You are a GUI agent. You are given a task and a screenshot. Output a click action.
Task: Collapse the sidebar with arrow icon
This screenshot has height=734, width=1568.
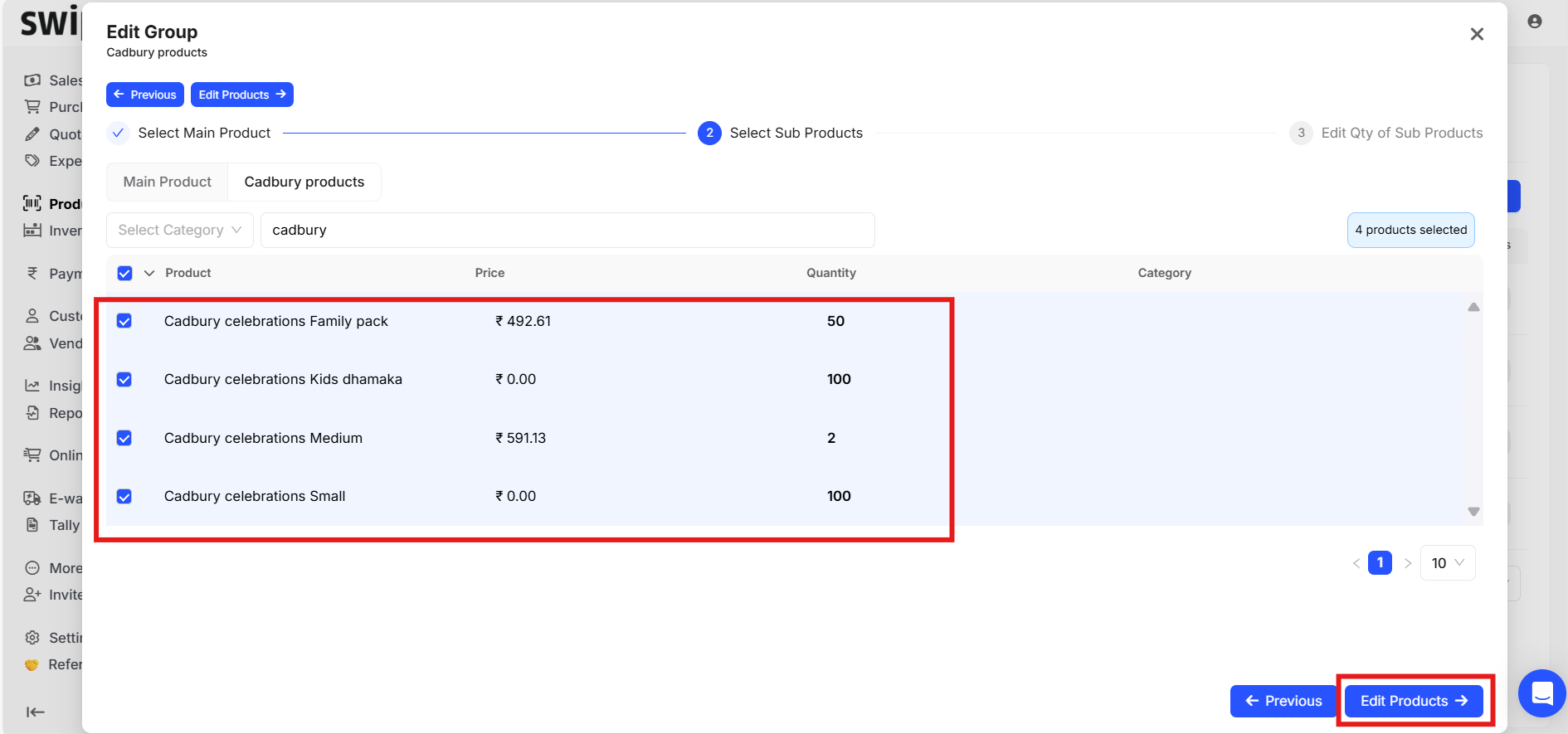point(36,712)
